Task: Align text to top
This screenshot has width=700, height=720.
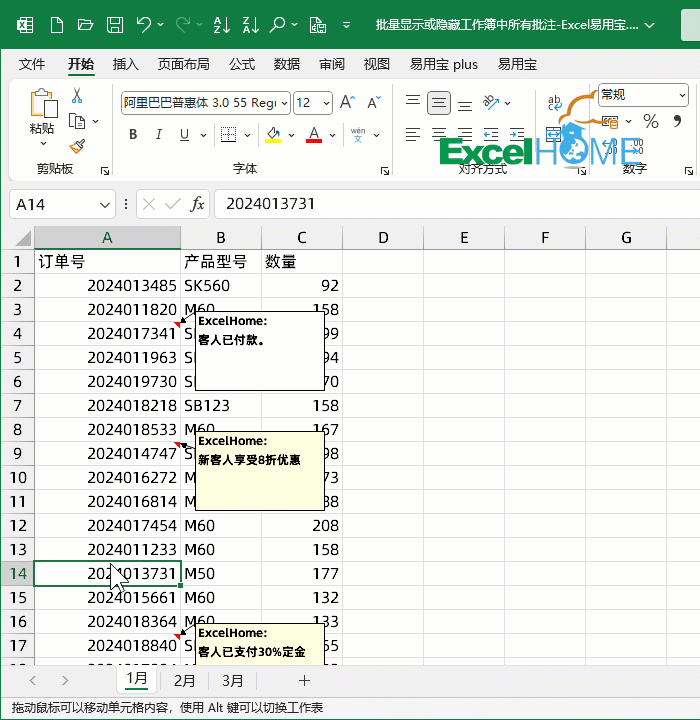Action: [x=413, y=101]
